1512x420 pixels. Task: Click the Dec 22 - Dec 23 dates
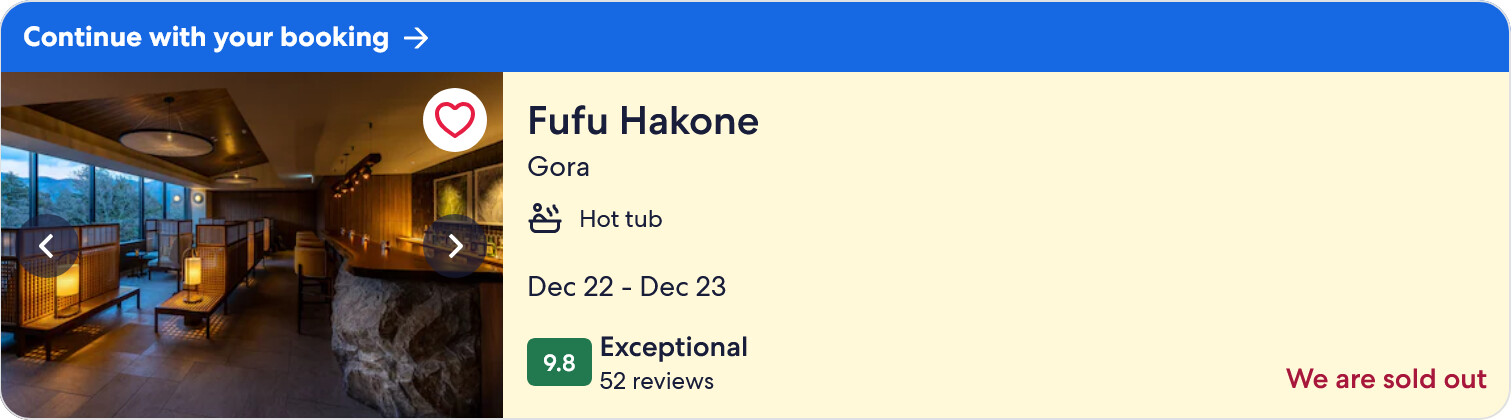pyautogui.click(x=626, y=287)
